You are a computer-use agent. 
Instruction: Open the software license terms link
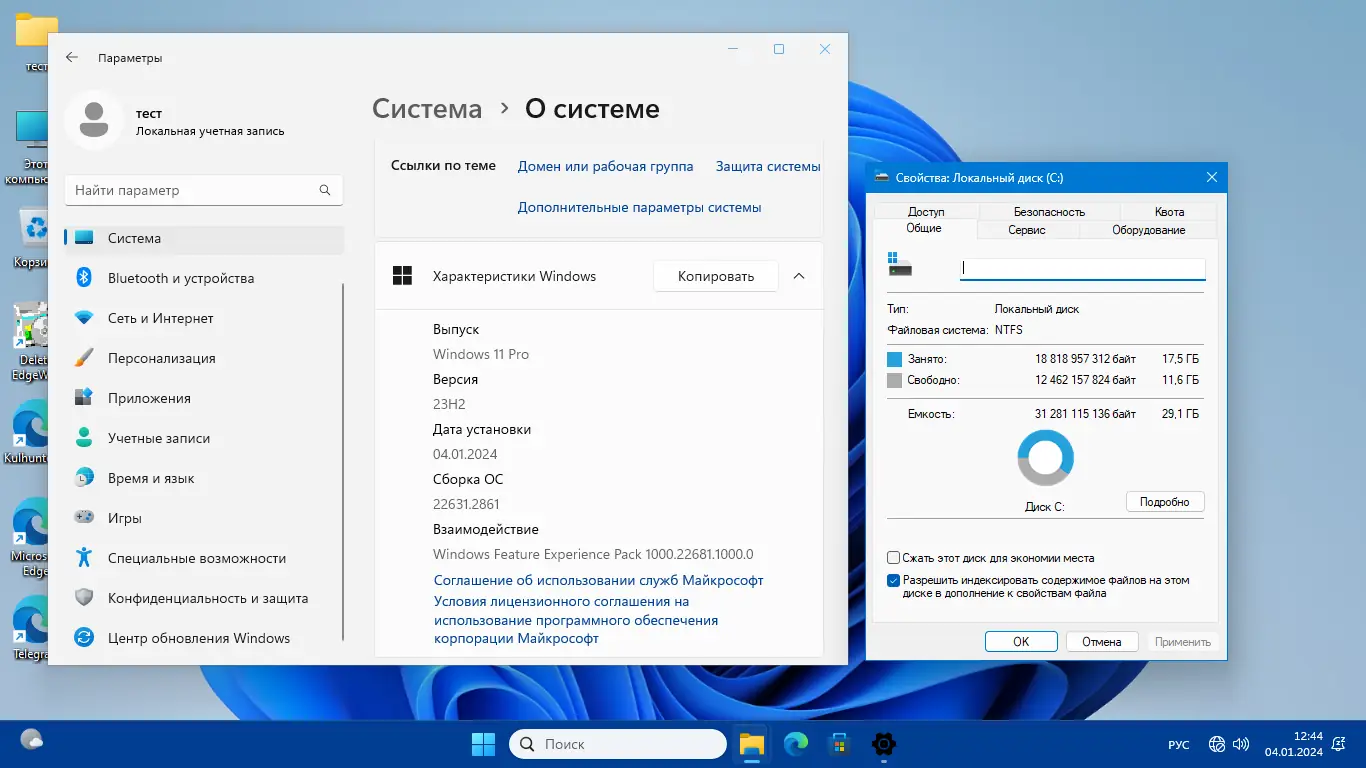[x=576, y=620]
